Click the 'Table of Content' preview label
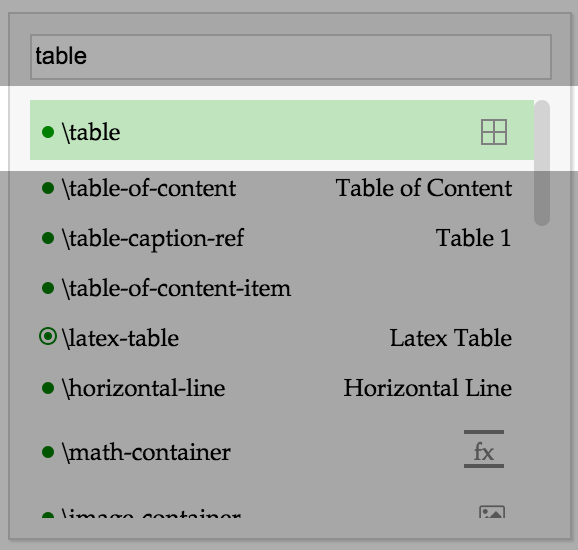Image resolution: width=578 pixels, height=550 pixels. 424,188
